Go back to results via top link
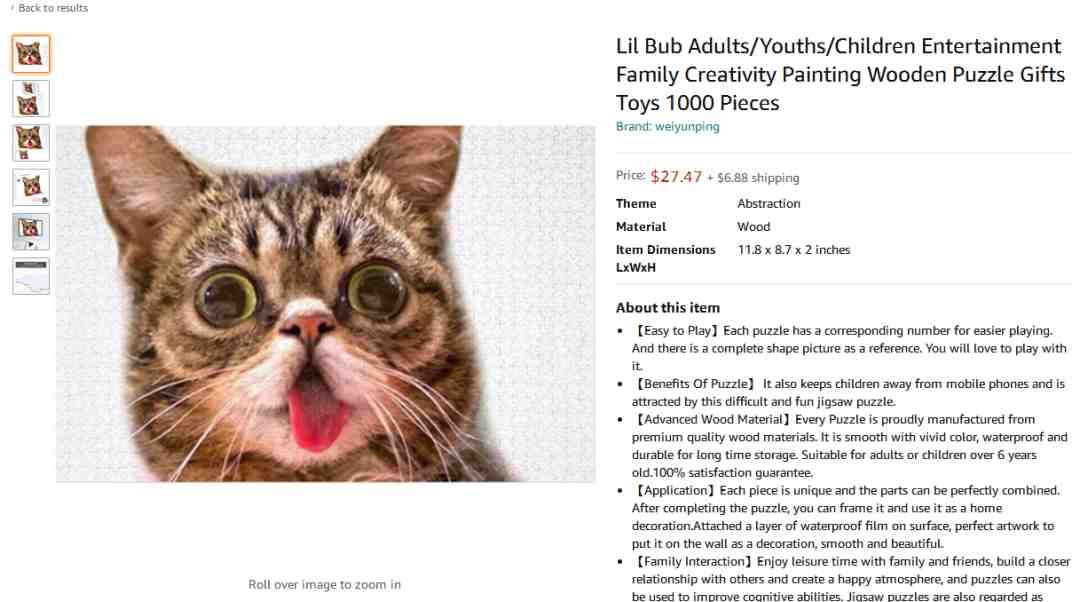 click(x=53, y=8)
